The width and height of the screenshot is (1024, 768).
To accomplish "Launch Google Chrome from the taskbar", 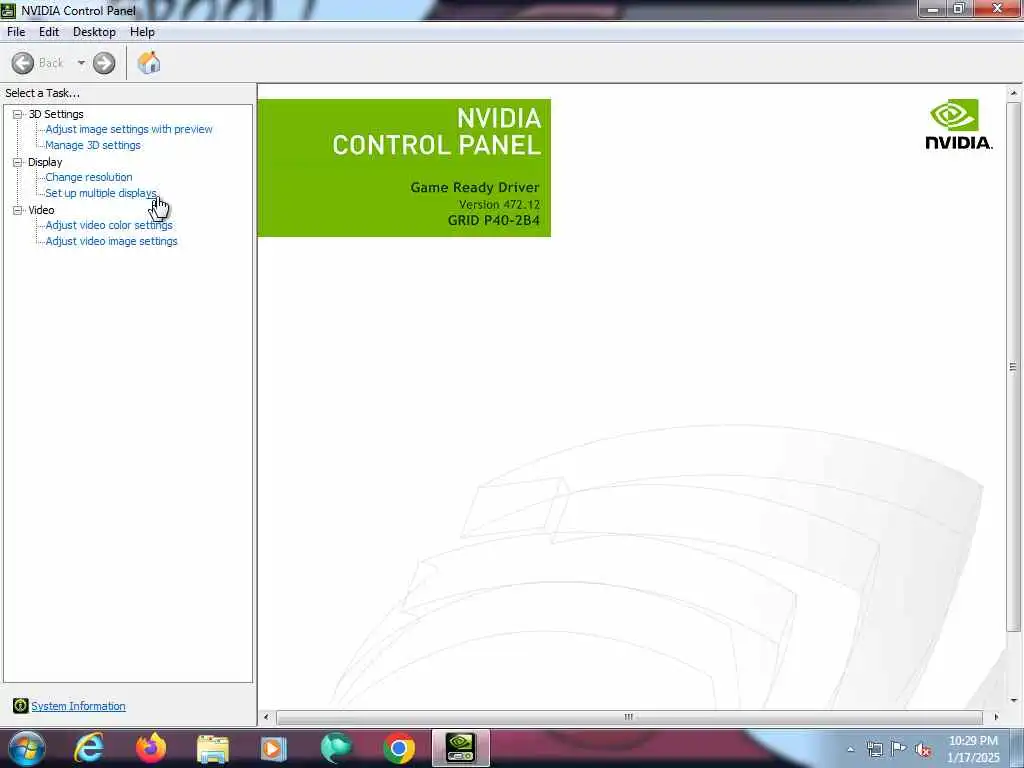I will 399,748.
